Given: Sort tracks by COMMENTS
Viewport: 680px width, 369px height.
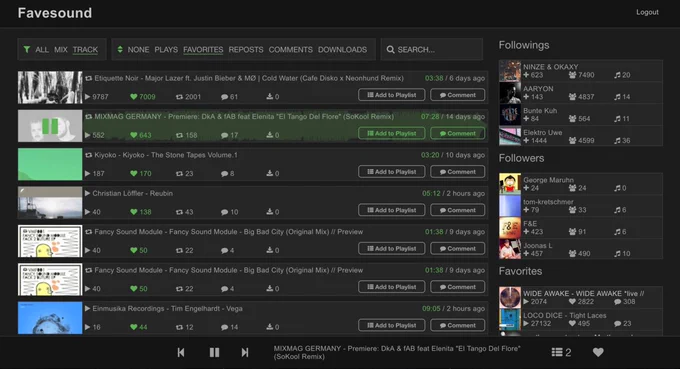Looking at the screenshot, I should (x=291, y=49).
